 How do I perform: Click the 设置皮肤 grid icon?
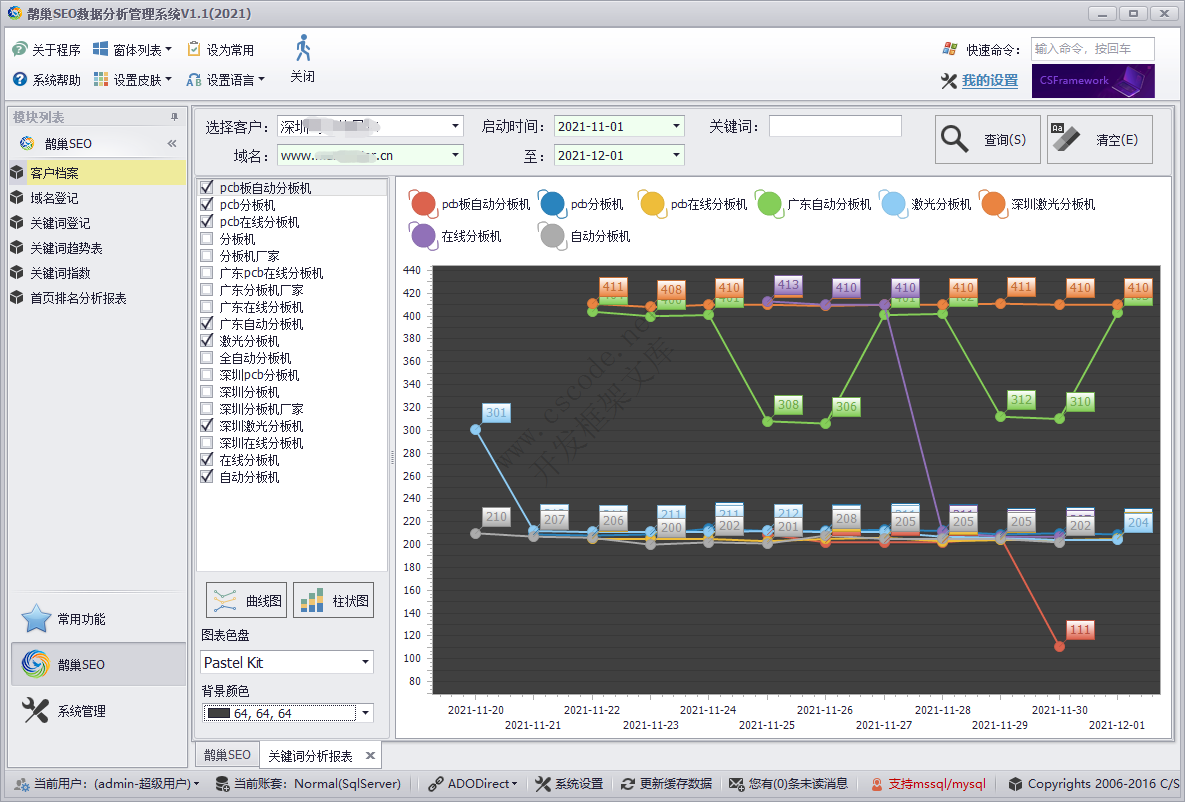[101, 79]
